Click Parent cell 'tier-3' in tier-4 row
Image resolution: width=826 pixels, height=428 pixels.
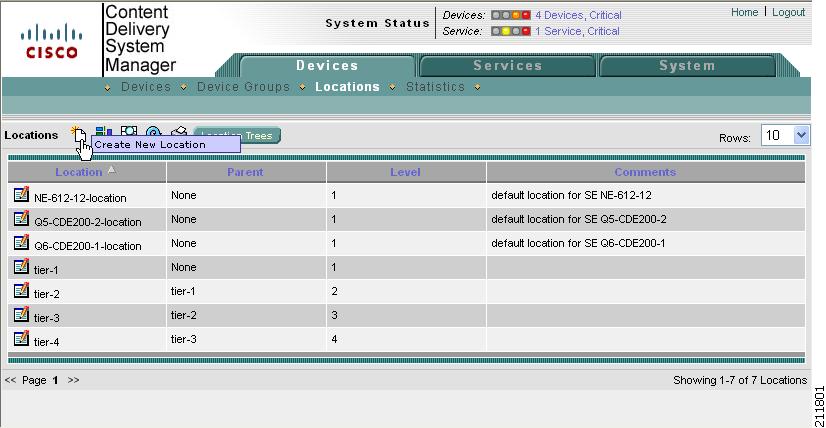click(184, 339)
